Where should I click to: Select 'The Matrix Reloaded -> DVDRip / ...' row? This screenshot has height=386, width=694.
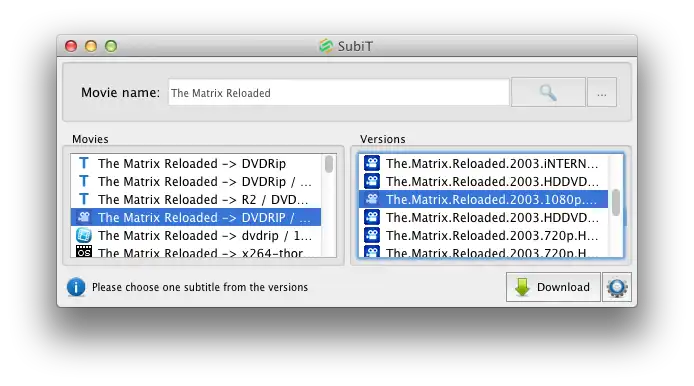pos(196,181)
